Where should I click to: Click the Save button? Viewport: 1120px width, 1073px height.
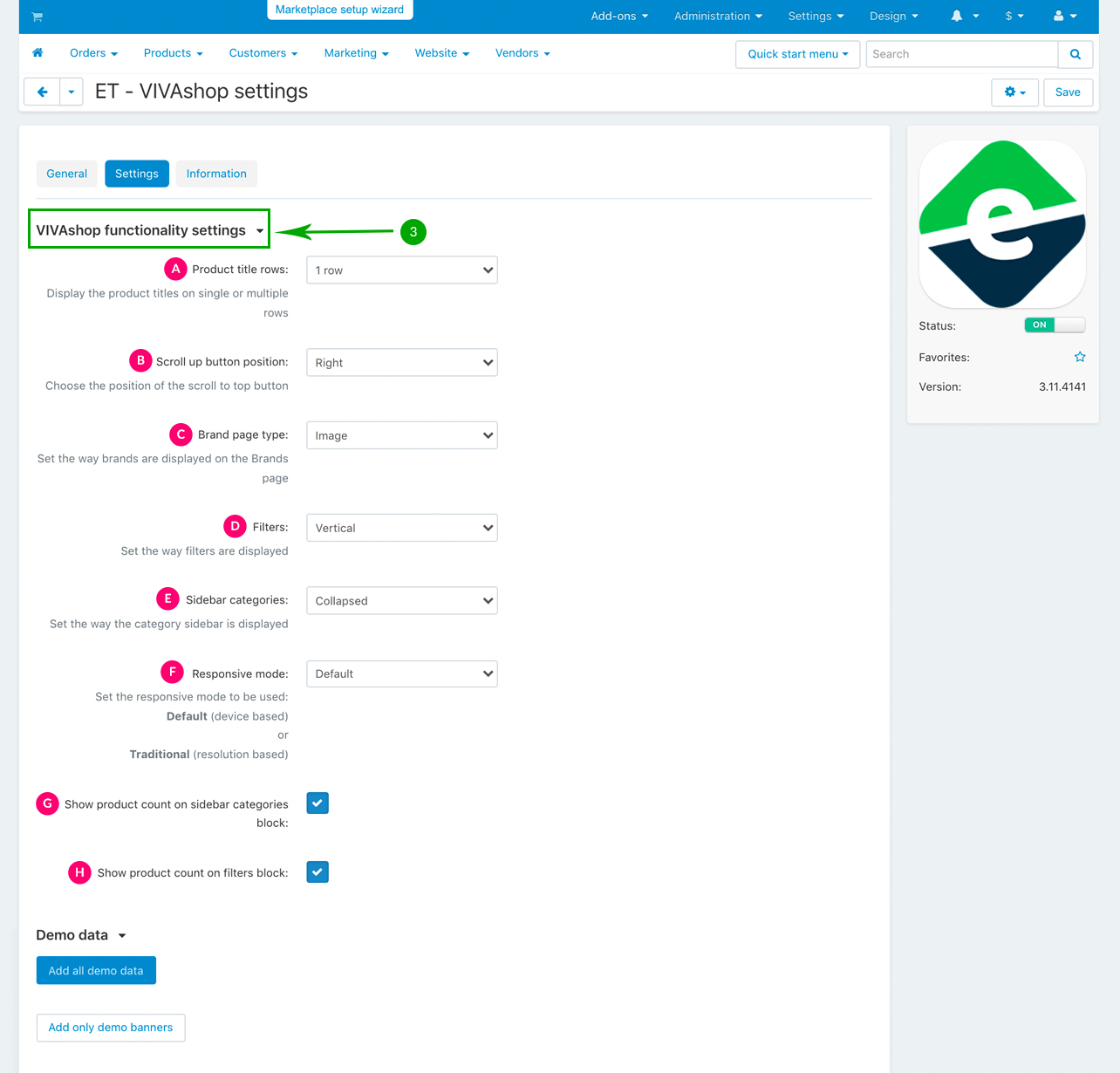point(1068,92)
